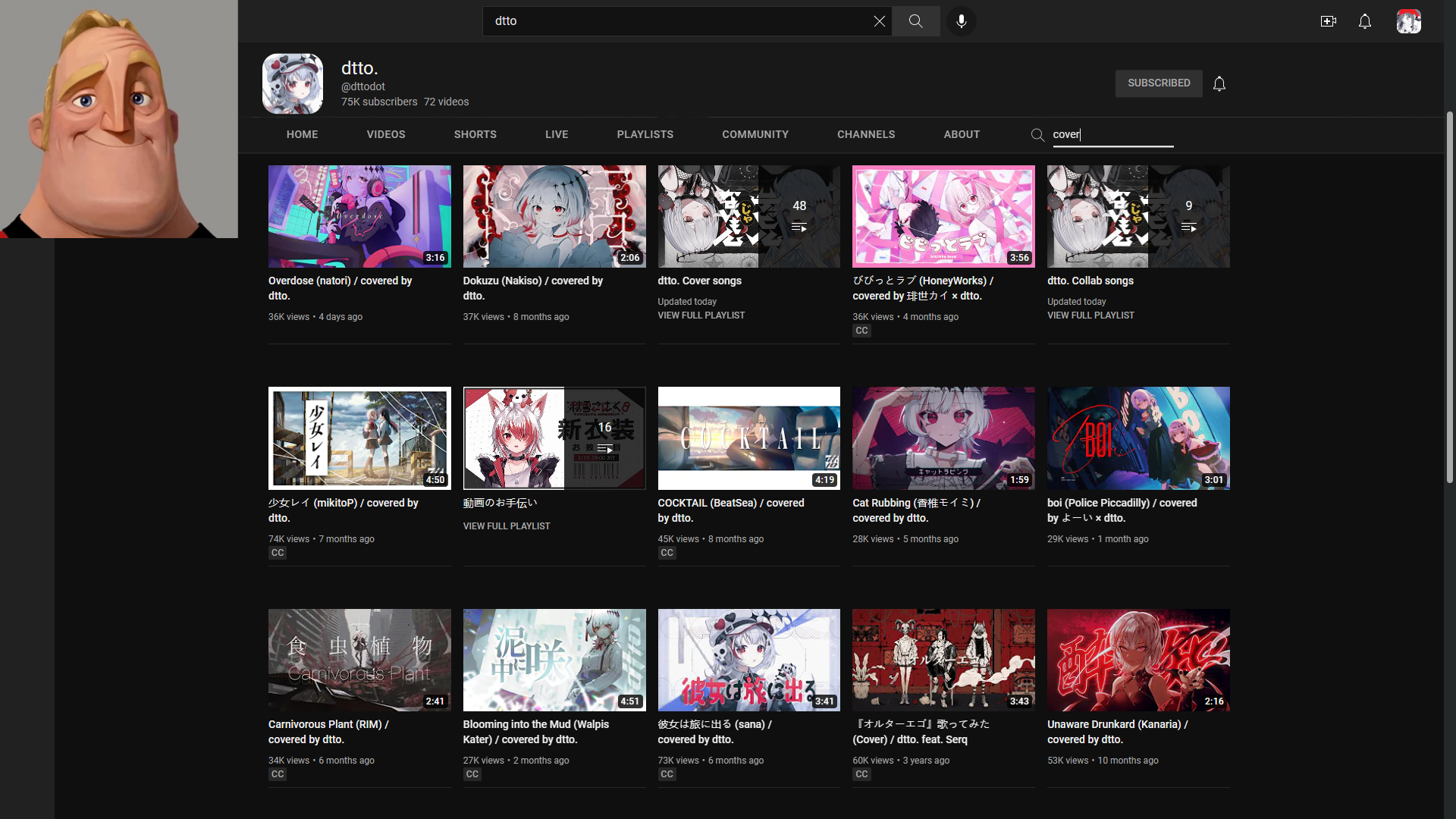The width and height of the screenshot is (1456, 819).
Task: Click VIEW FULL PLAYLIST under Cover songs
Action: coord(701,315)
